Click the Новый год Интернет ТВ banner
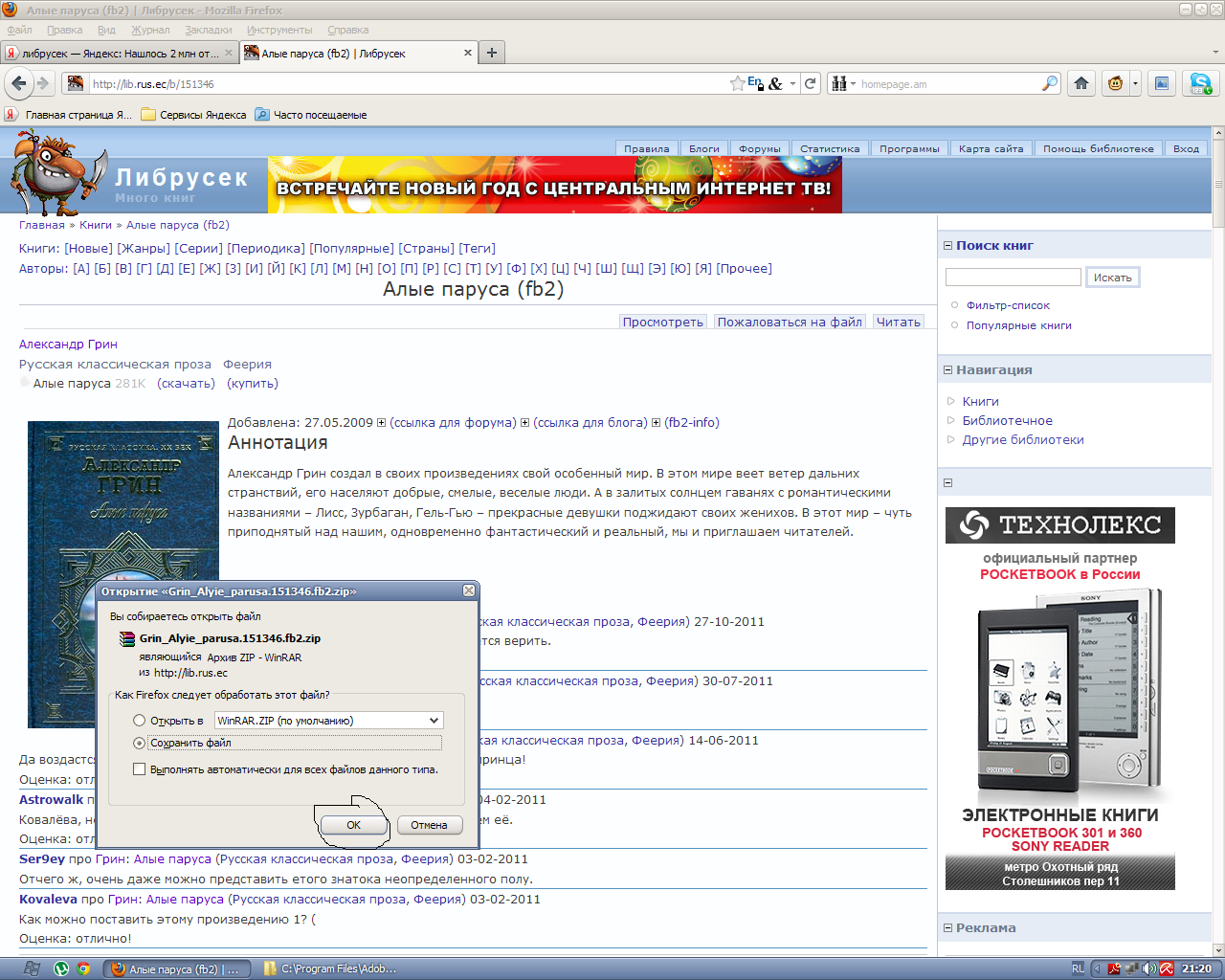Viewport: 1225px width, 980px height. pyautogui.click(x=555, y=186)
